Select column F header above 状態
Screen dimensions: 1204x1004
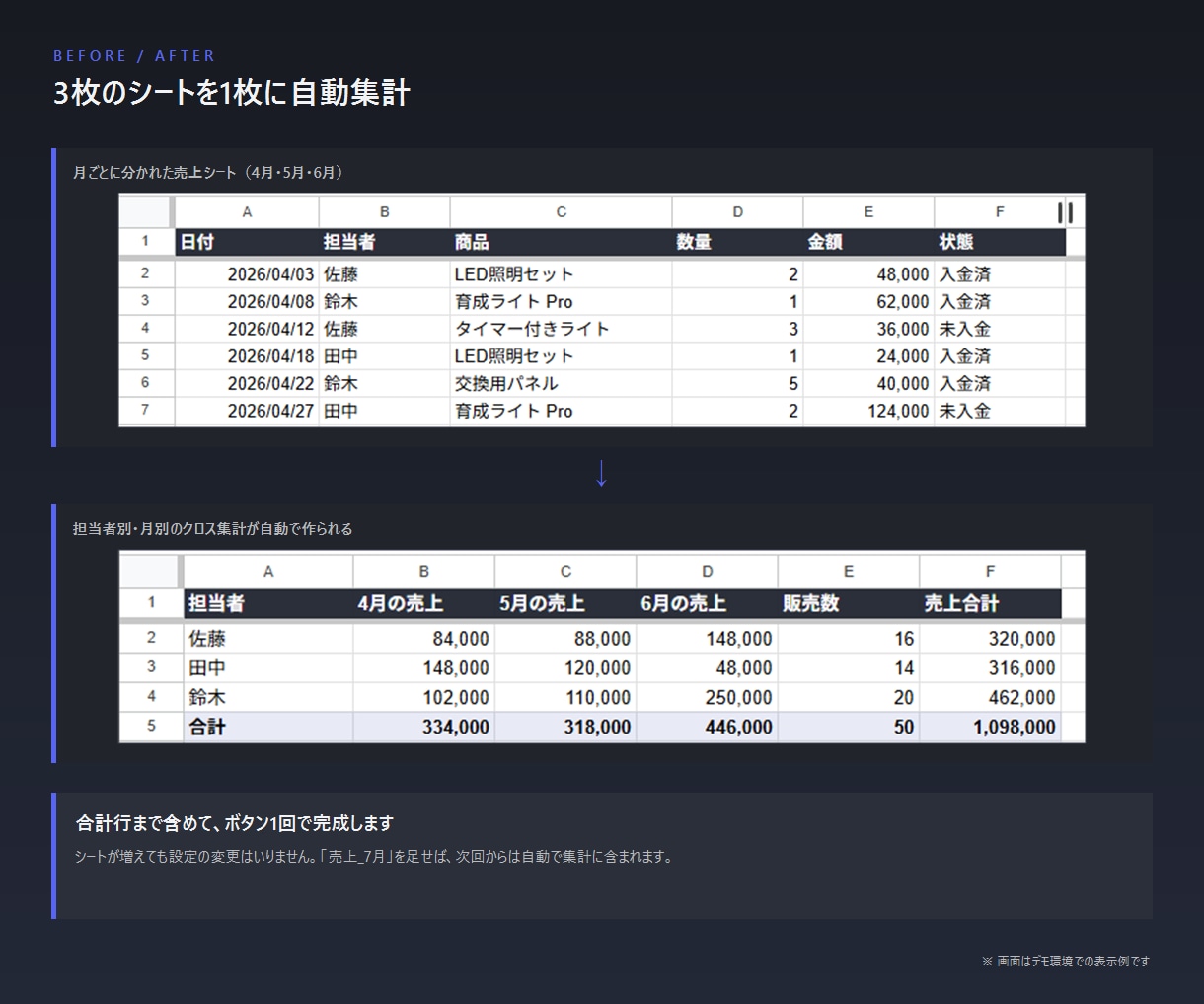pyautogui.click(x=1000, y=212)
